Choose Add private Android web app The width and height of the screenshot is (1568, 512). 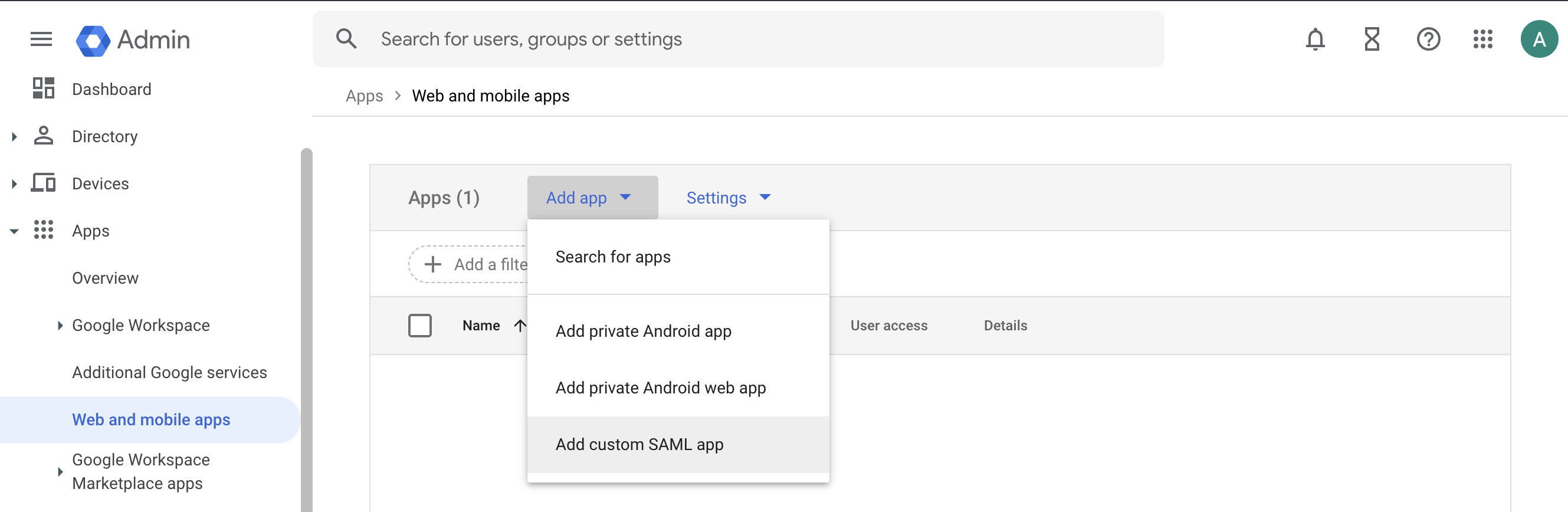678,388
